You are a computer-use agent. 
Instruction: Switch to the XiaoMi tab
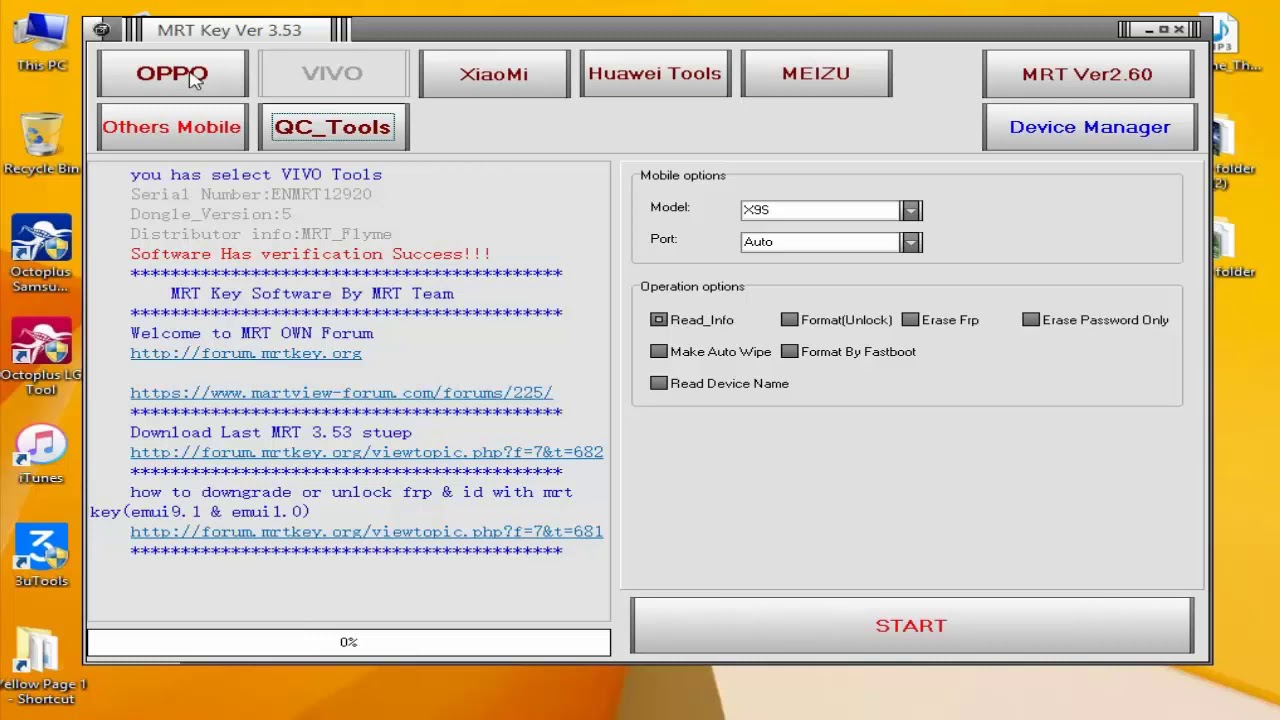494,74
